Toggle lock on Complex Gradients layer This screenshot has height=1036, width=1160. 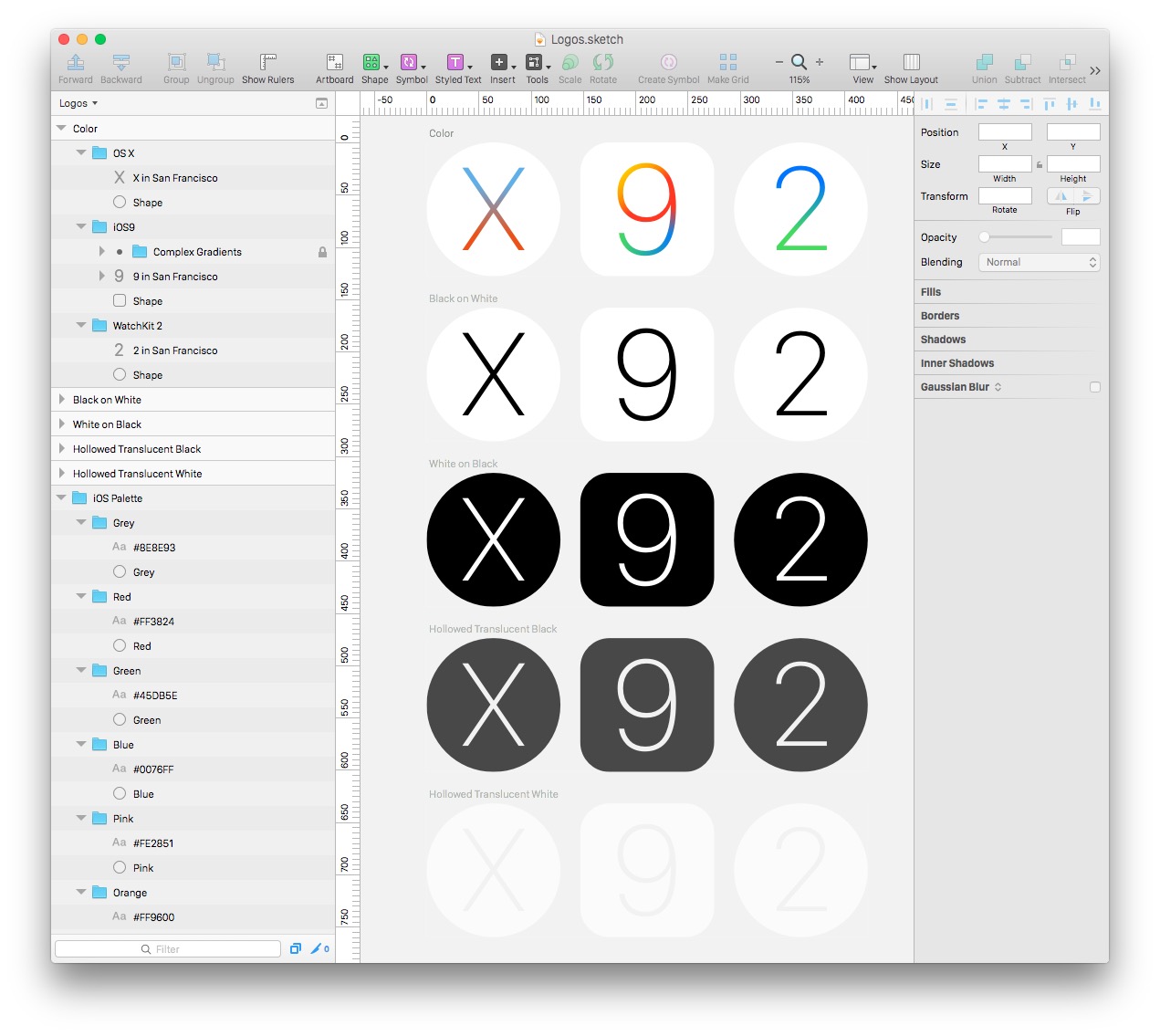(x=322, y=252)
